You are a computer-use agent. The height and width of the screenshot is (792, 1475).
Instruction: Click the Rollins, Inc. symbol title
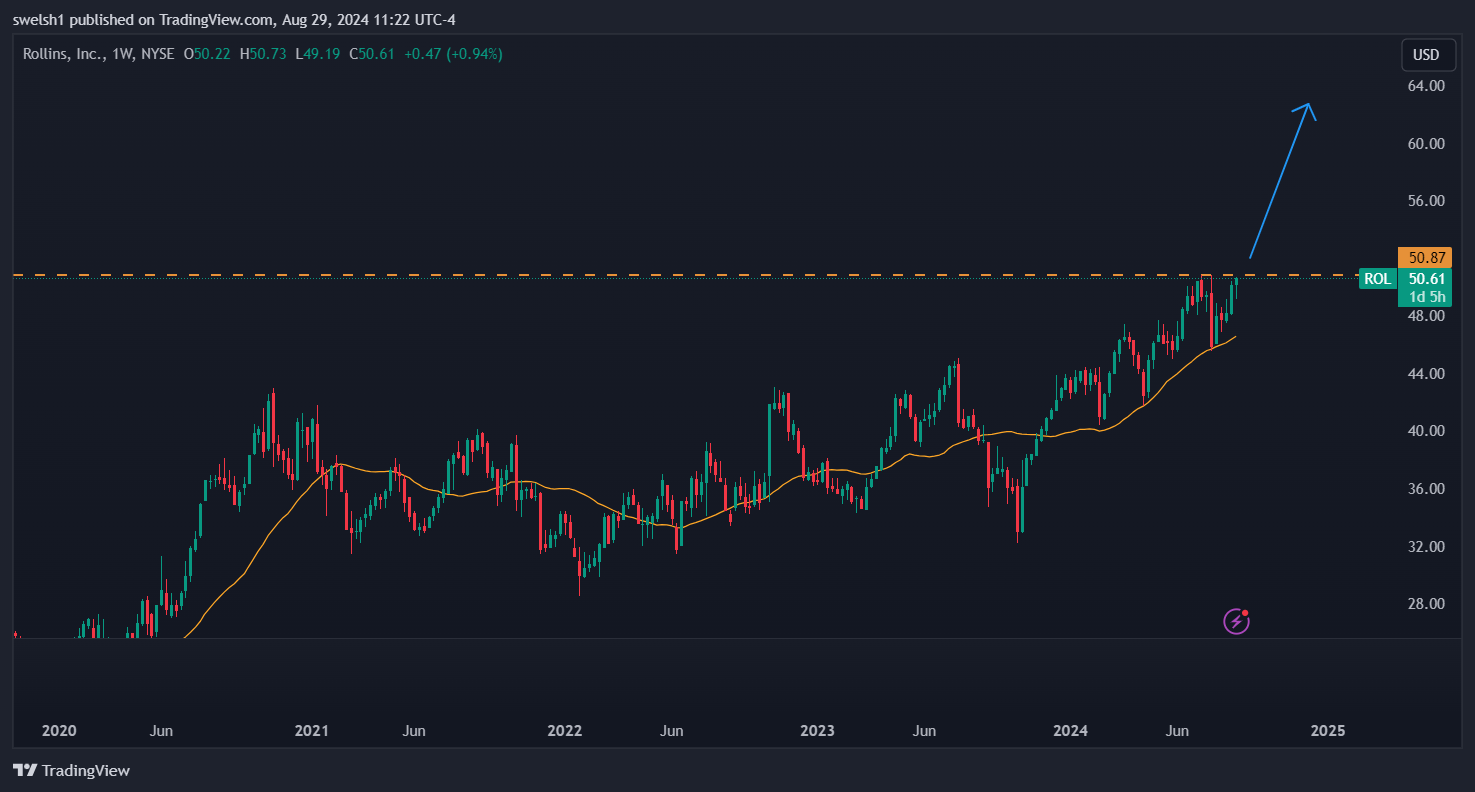[x=63, y=54]
